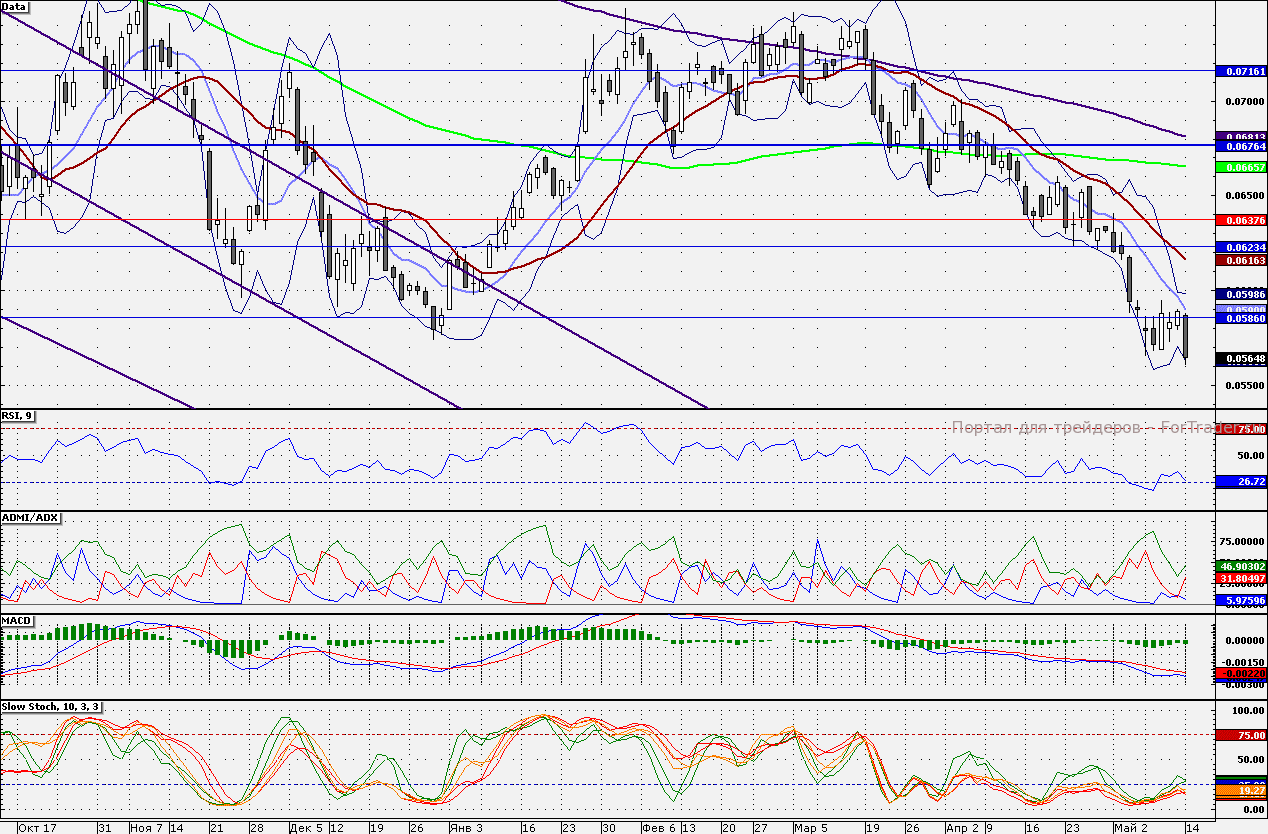The height and width of the screenshot is (834, 1268).
Task: Select the Янв 3 date marker
Action: 461,828
